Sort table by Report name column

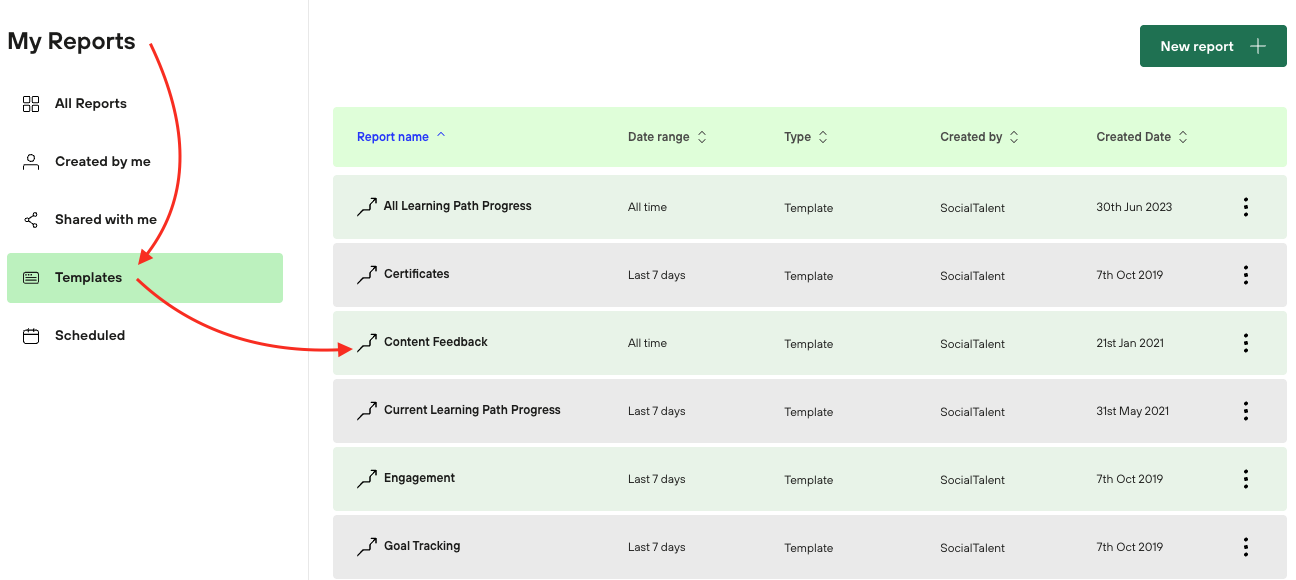tap(393, 137)
